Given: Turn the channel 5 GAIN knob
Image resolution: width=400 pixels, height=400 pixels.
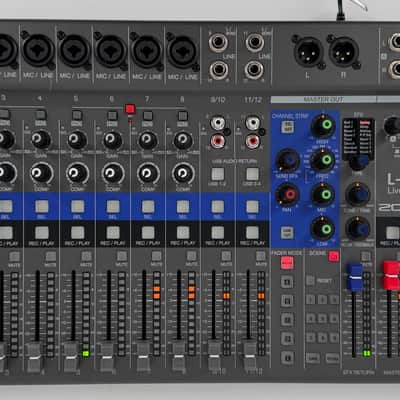Looking at the screenshot, I should [77, 140].
